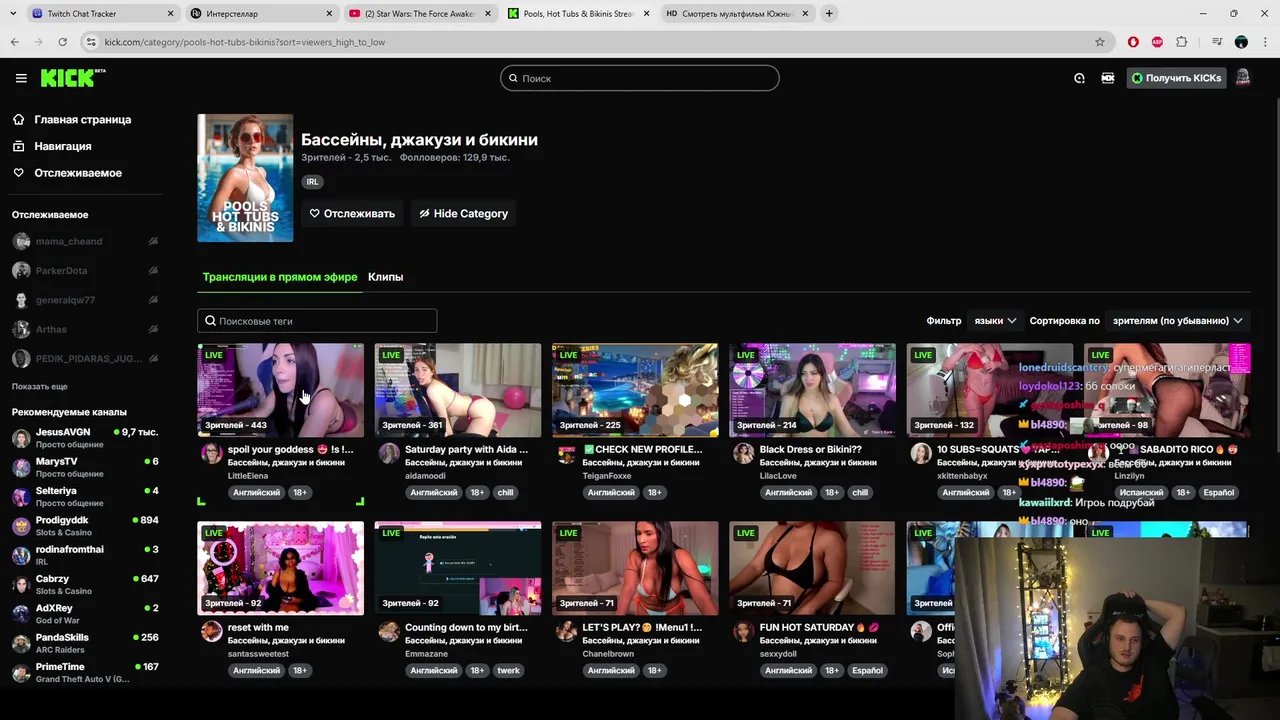Switch to Интерстеллар browser tab
1280x720 pixels.
(x=260, y=14)
